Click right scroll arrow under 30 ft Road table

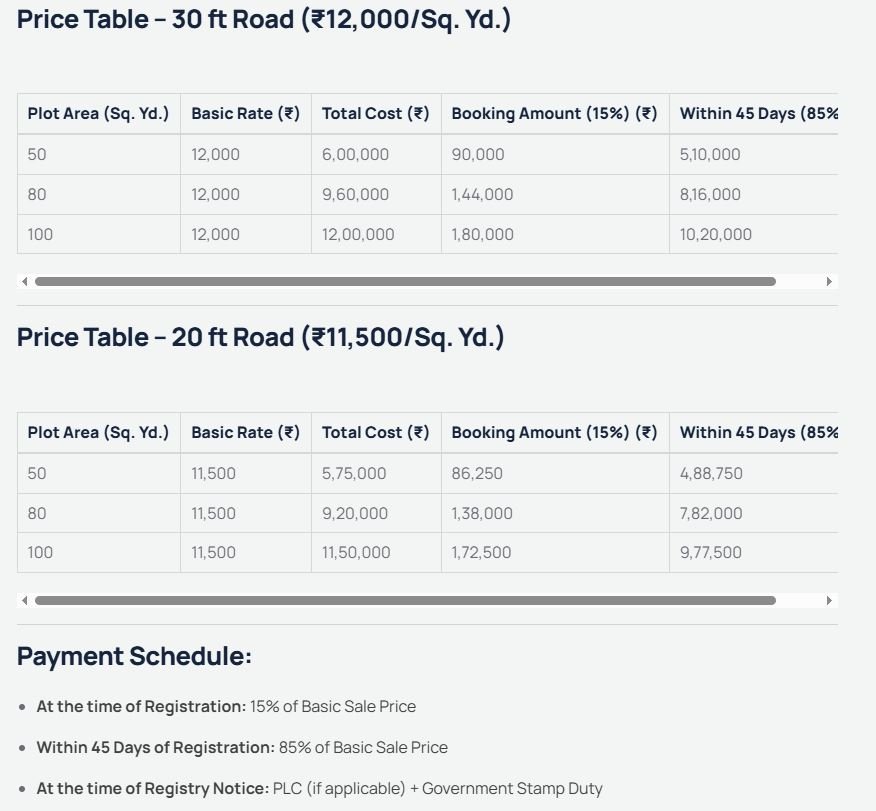coord(829,282)
